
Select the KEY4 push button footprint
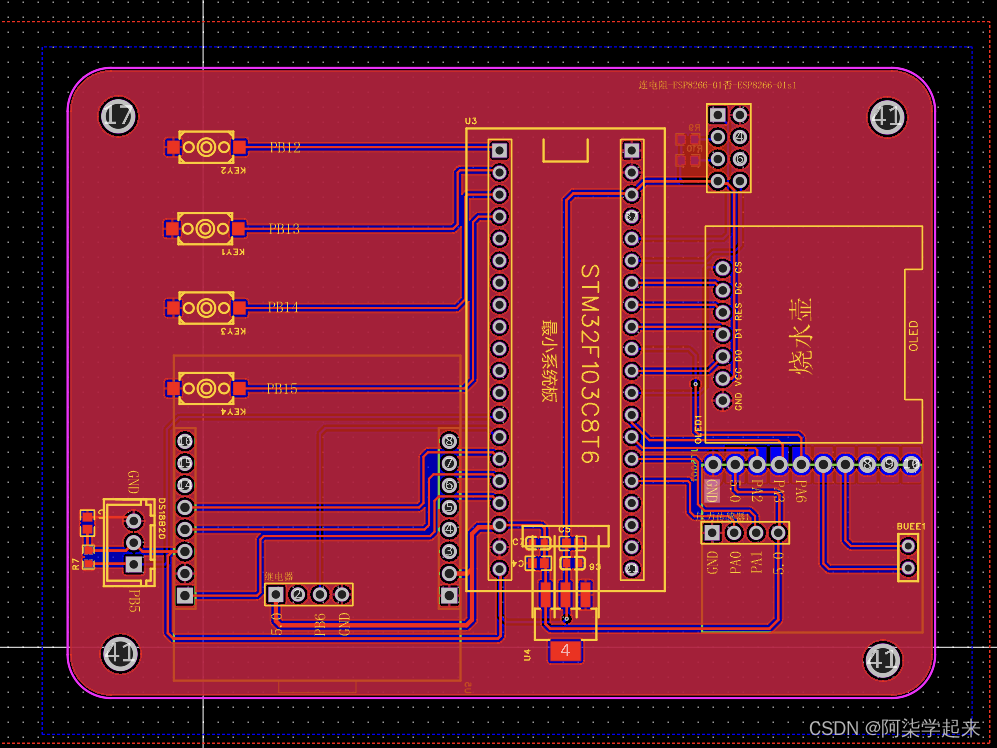(206, 388)
